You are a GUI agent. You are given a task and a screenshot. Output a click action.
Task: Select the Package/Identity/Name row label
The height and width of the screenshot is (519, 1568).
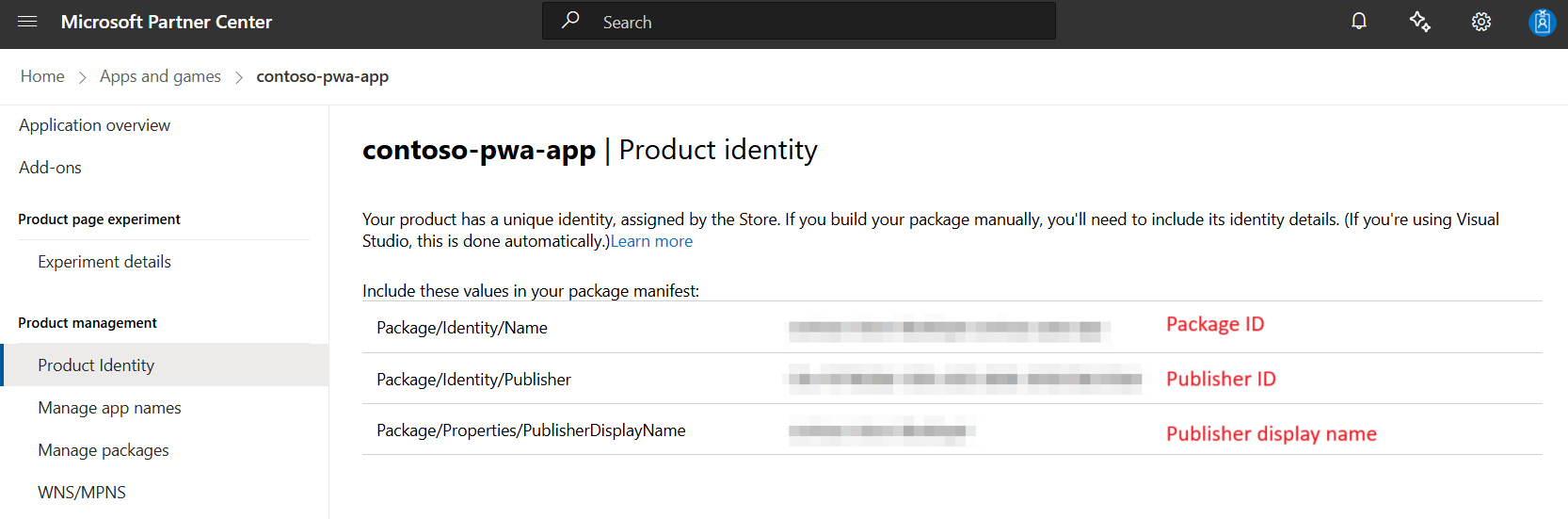coord(462,328)
